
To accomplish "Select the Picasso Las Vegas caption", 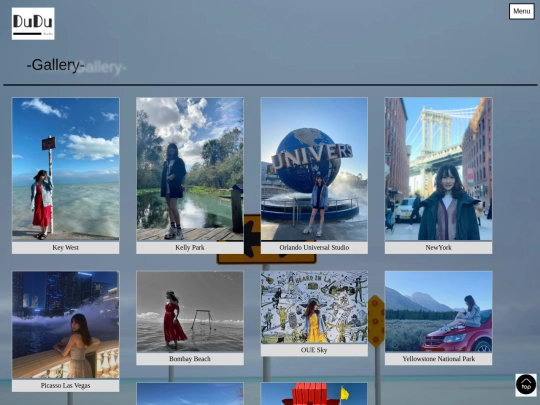I will [x=66, y=386].
